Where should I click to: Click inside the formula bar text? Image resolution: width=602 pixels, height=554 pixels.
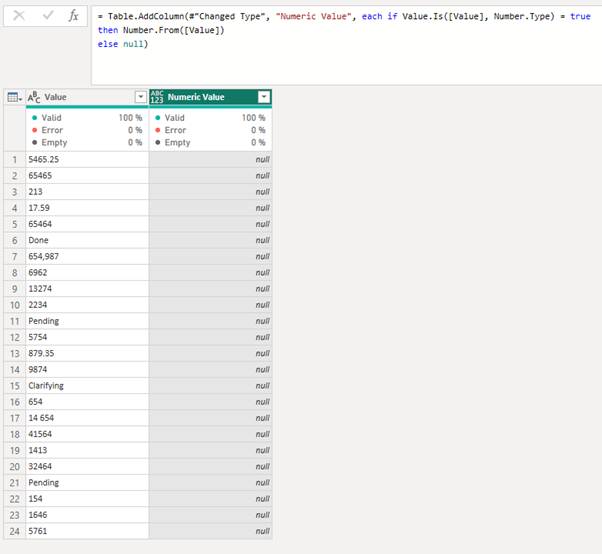coord(340,30)
